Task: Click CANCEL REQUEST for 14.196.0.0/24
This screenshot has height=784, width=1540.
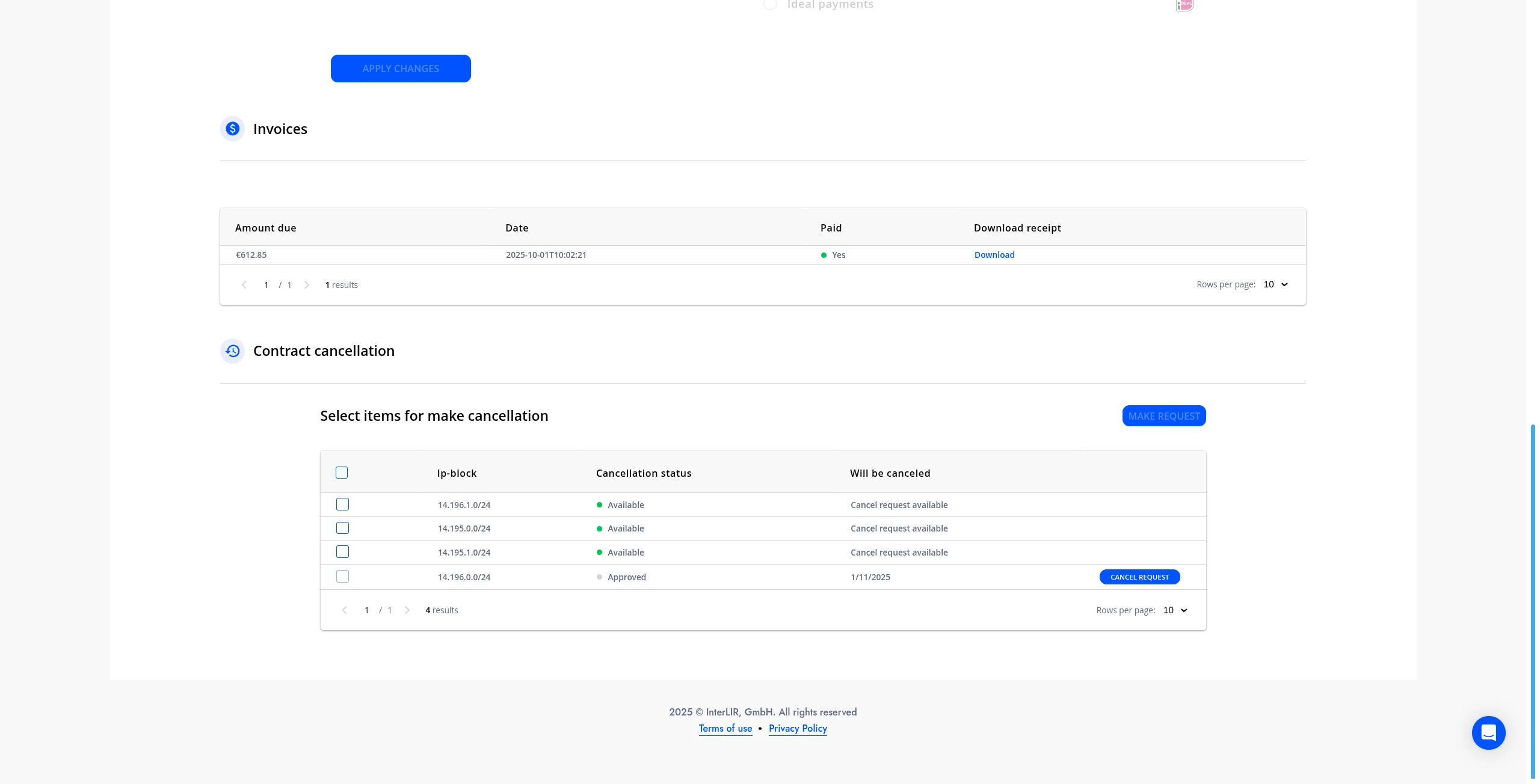Action: click(1139, 577)
